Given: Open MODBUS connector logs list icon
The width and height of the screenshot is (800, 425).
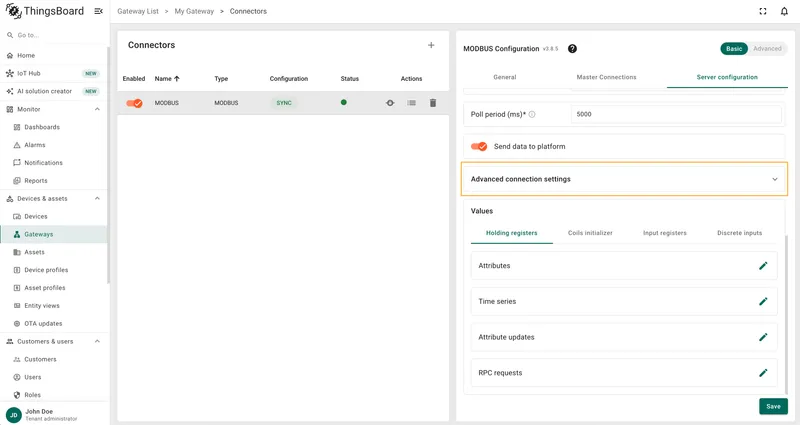Looking at the screenshot, I should point(411,103).
